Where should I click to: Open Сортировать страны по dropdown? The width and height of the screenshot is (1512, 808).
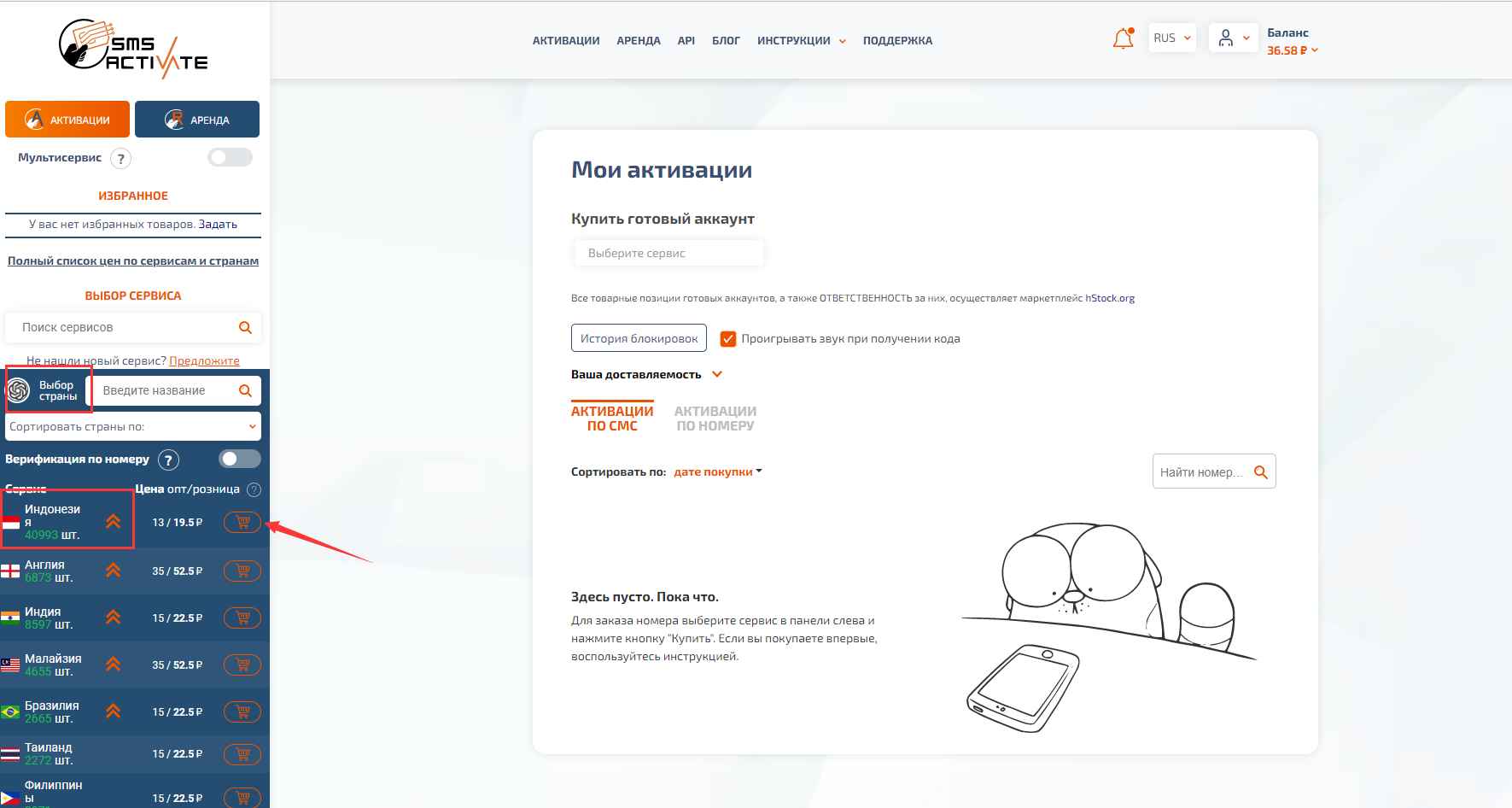[132, 426]
